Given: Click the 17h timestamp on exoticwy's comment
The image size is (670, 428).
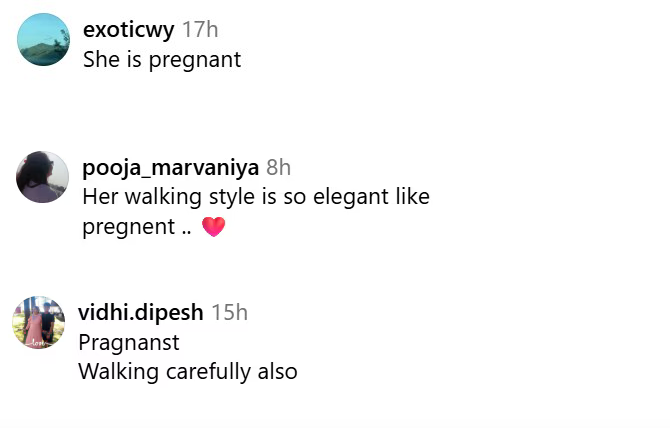Looking at the screenshot, I should (200, 30).
